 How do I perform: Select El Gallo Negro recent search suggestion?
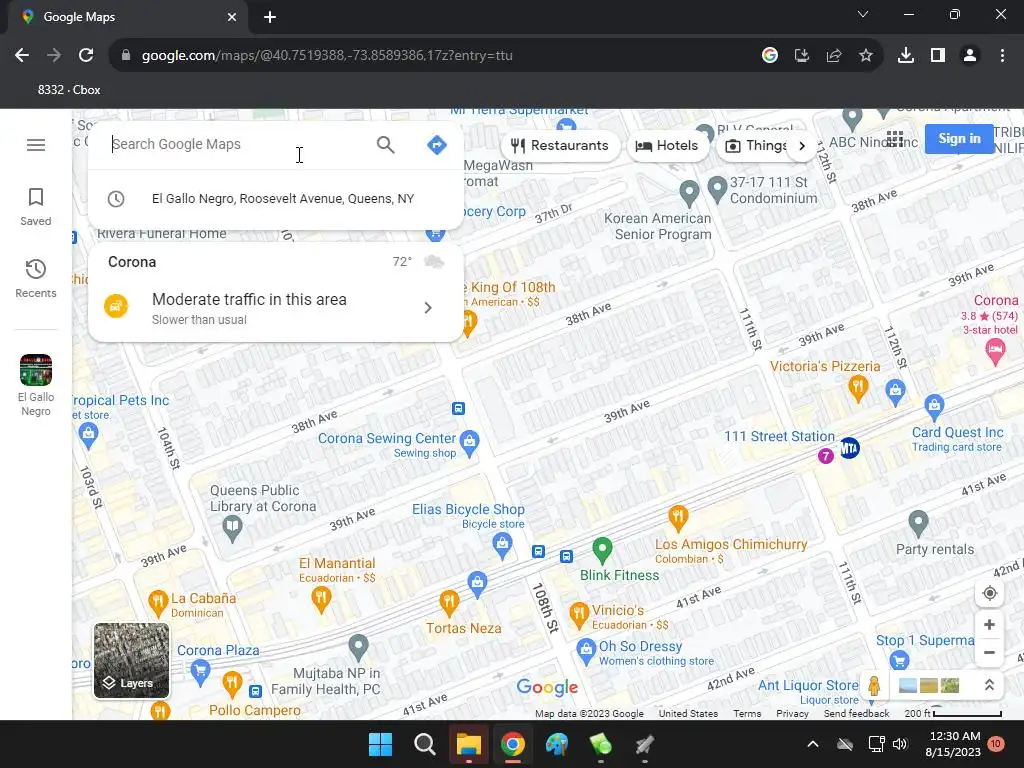pyautogui.click(x=276, y=199)
